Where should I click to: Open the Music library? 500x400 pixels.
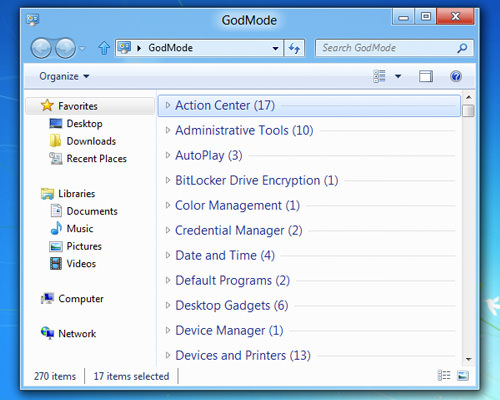80,229
